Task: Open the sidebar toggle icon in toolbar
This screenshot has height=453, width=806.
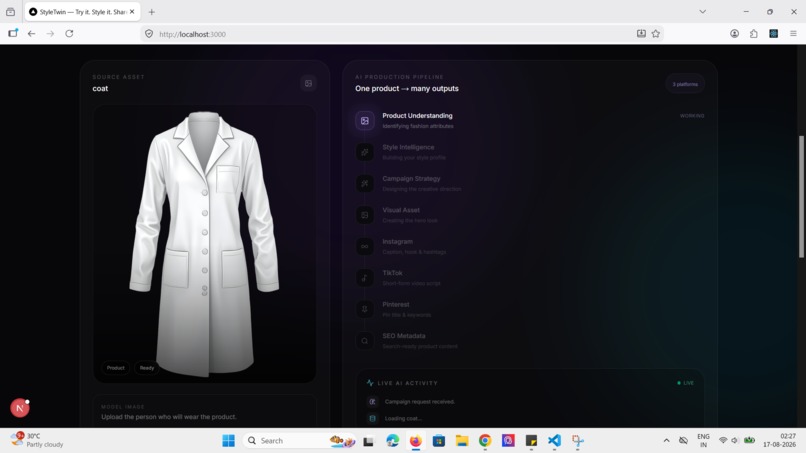Action: tap(13, 33)
